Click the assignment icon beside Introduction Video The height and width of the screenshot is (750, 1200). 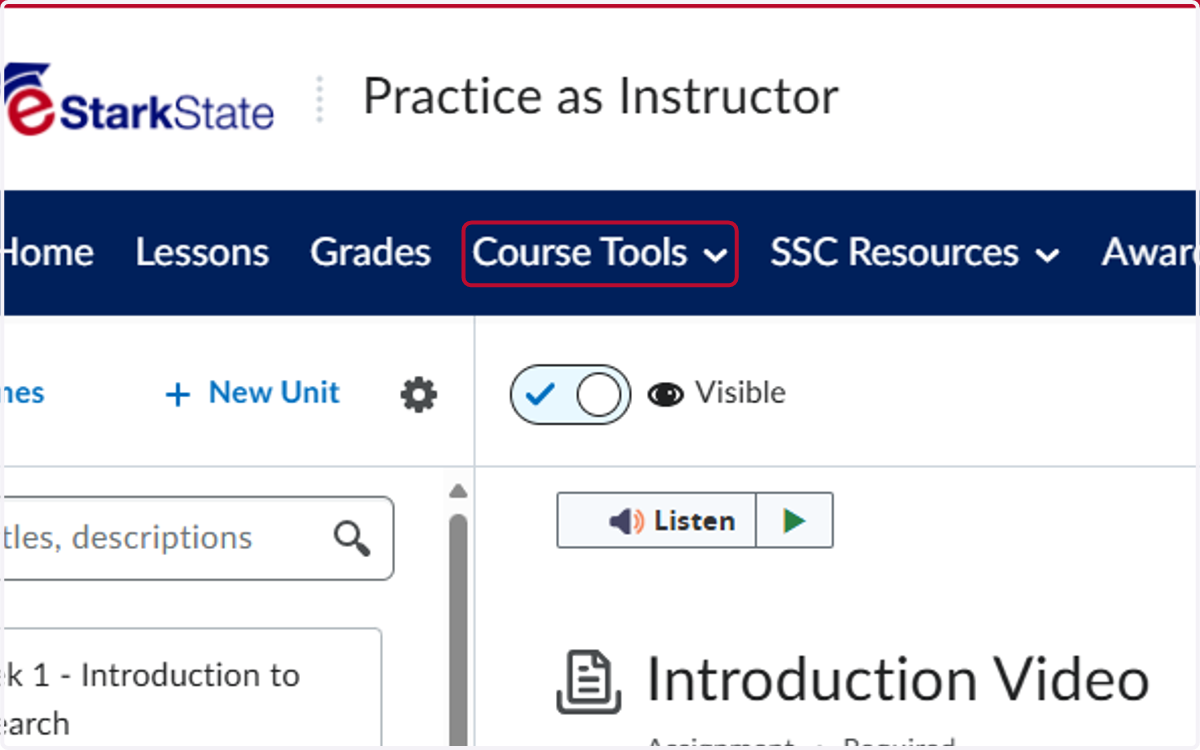click(x=588, y=681)
